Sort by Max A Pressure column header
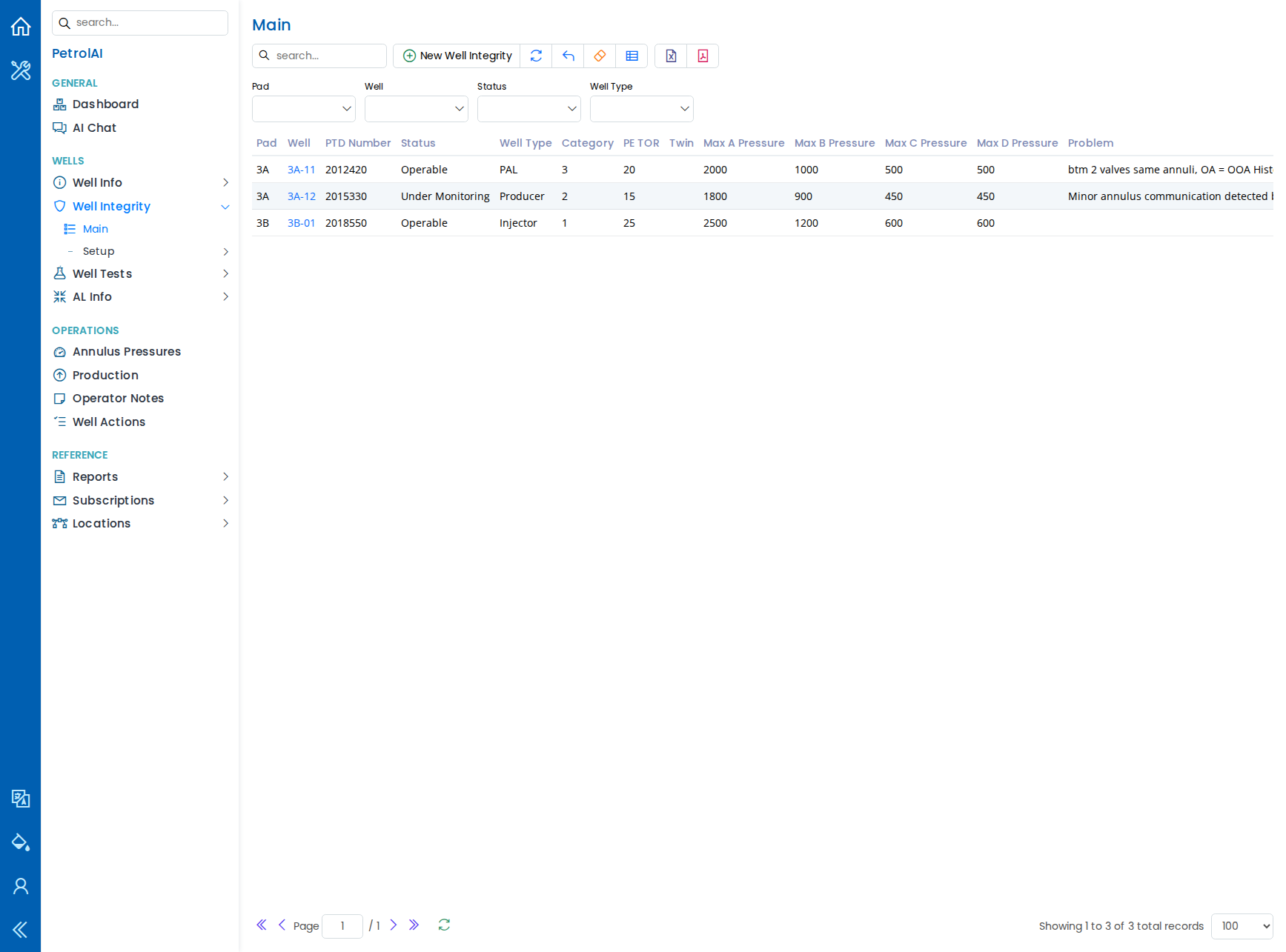Image resolution: width=1286 pixels, height=952 pixels. (744, 143)
